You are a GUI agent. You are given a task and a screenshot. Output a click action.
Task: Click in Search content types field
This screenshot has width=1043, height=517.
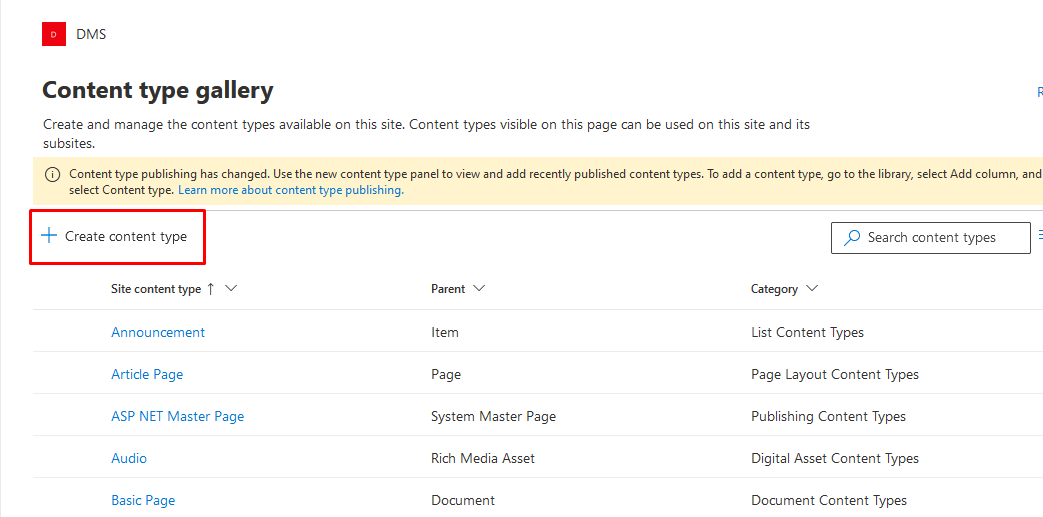coord(931,238)
